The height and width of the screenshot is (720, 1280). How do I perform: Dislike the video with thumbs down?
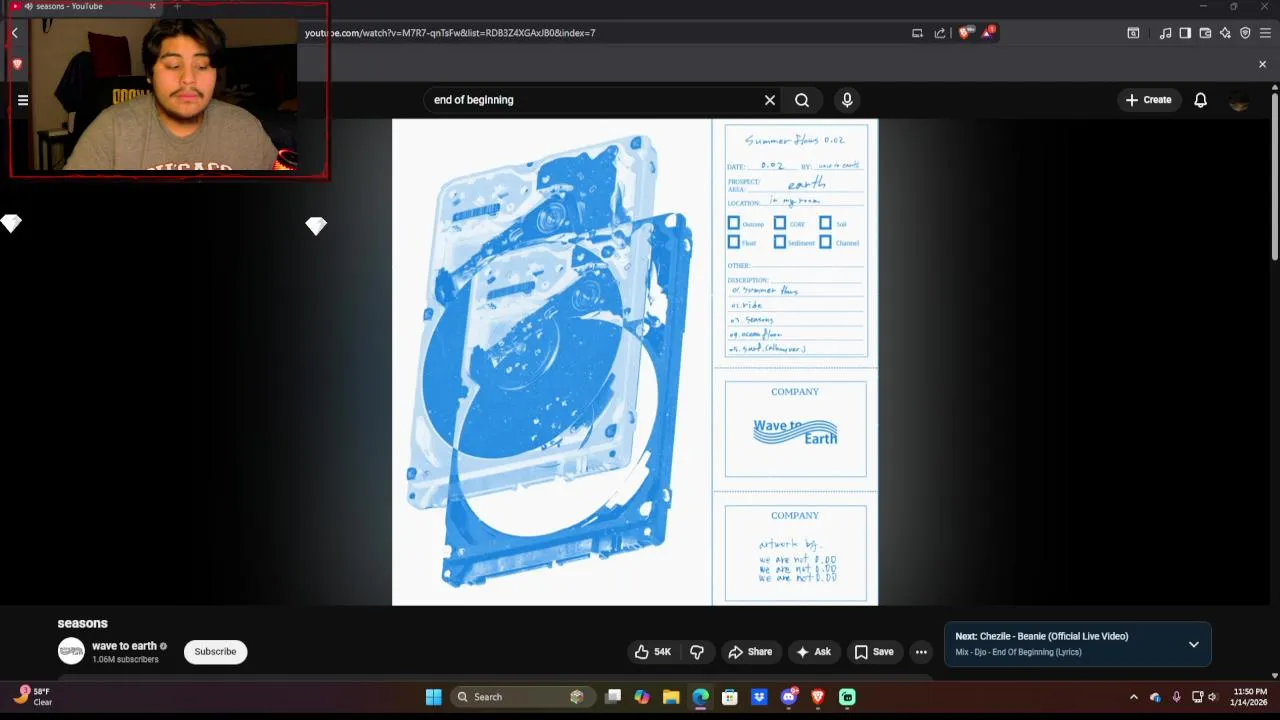697,652
